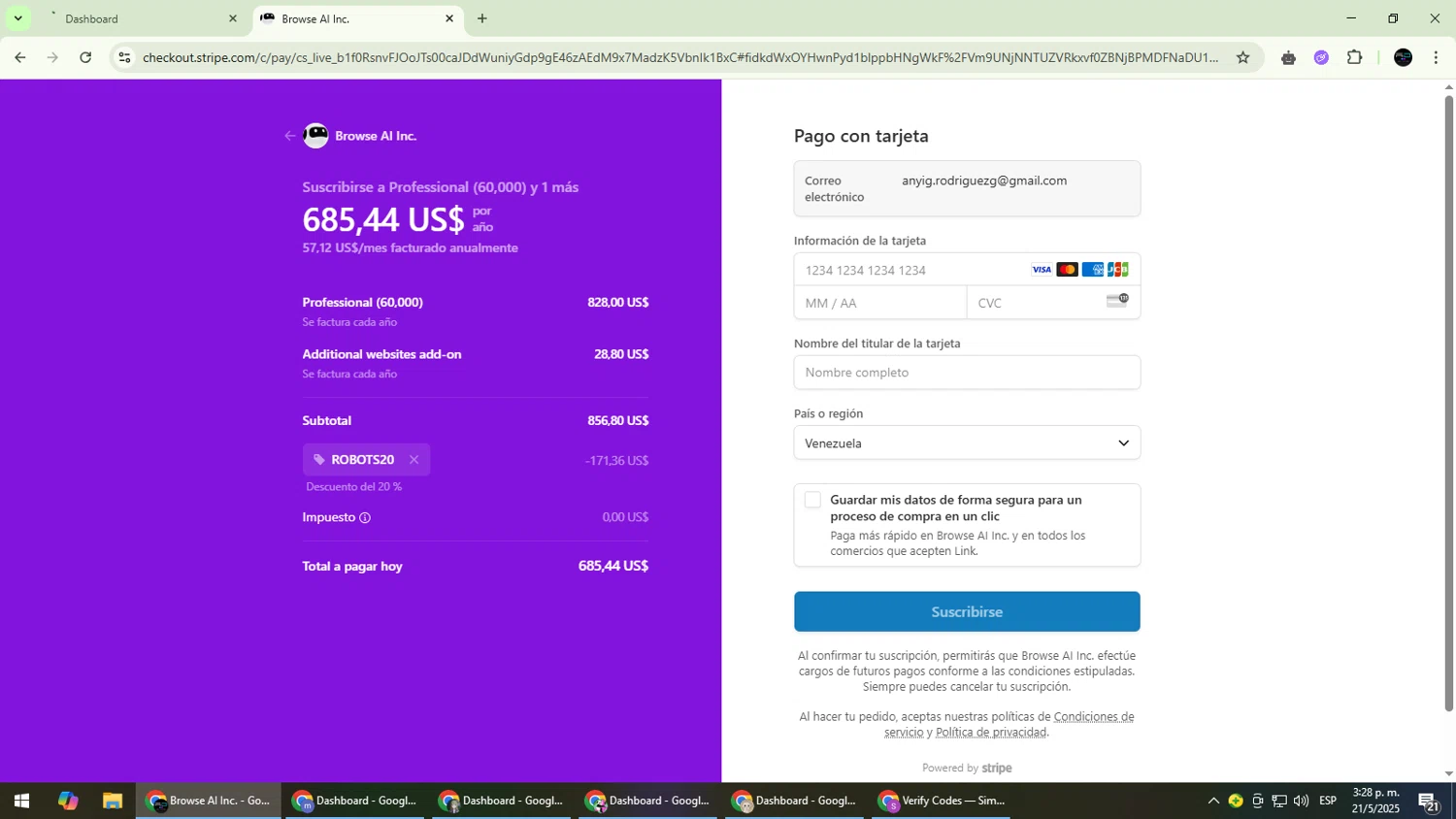Click the volume icon in system tray
Image resolution: width=1456 pixels, height=819 pixels.
[1301, 802]
